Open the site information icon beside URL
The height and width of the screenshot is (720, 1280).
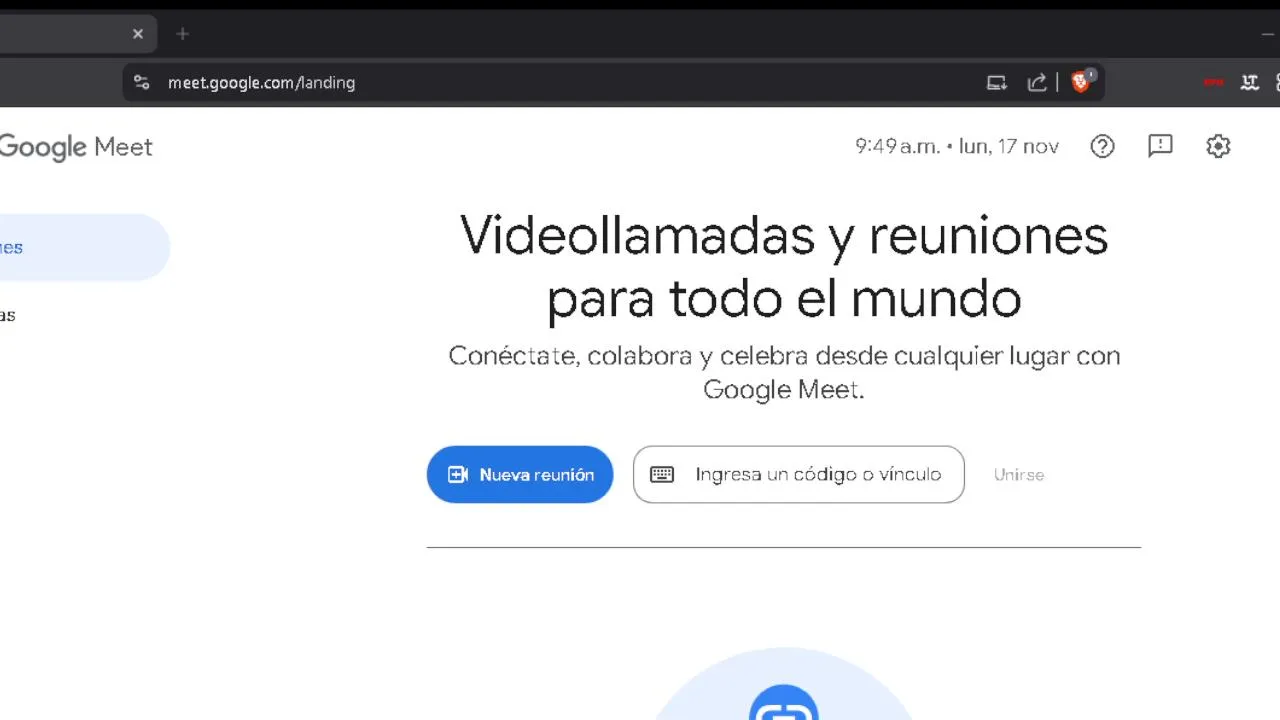pos(141,83)
